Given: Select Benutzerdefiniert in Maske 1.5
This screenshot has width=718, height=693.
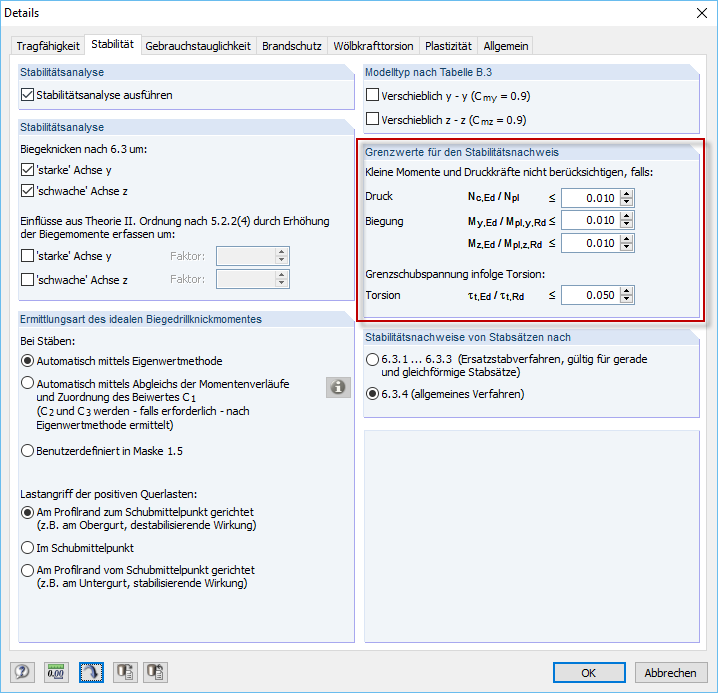Looking at the screenshot, I should 27,451.
